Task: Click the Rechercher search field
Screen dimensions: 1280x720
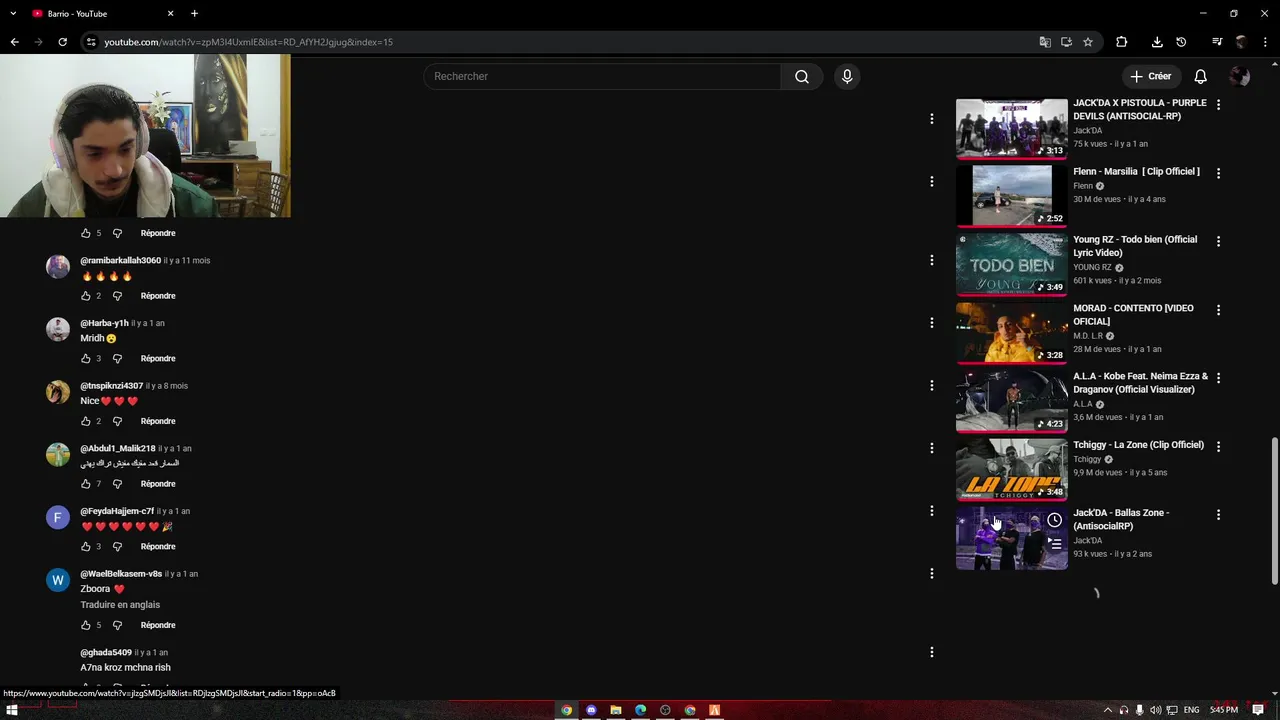Action: point(602,76)
